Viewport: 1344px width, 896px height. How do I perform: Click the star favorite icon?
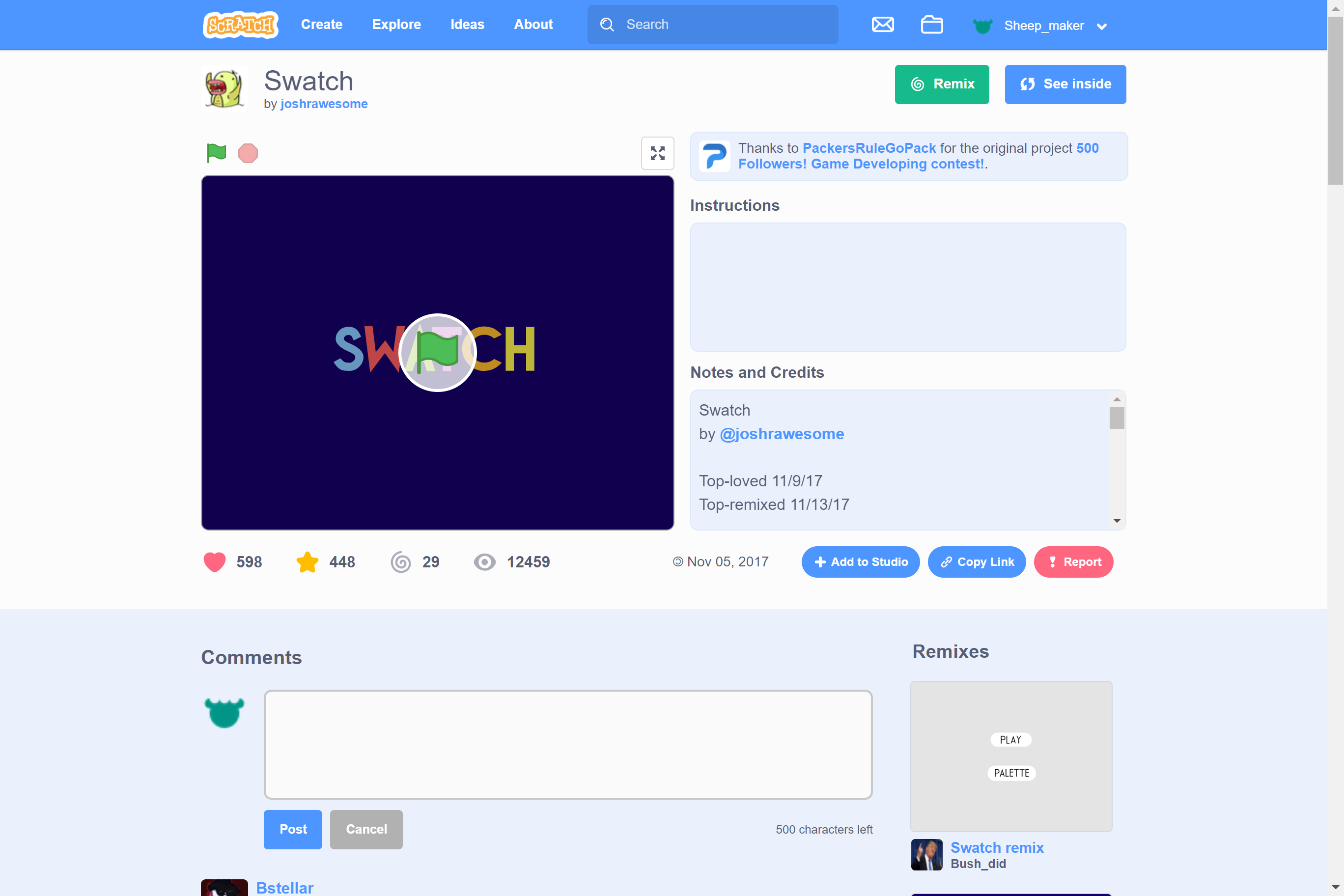click(307, 561)
